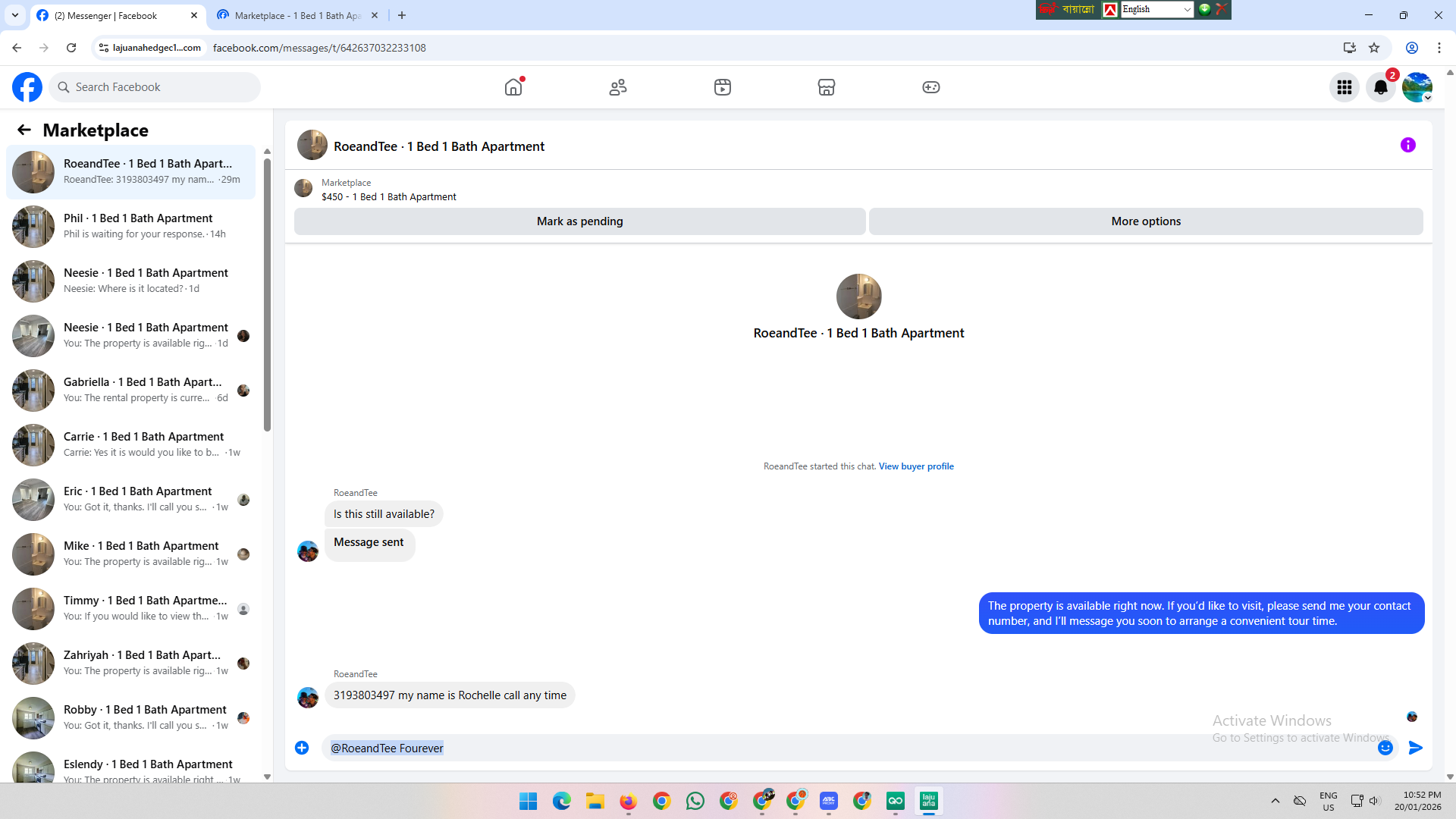
Task: Open the $450 - 1 Bed 1 Bath Apartment listing
Action: point(389,197)
